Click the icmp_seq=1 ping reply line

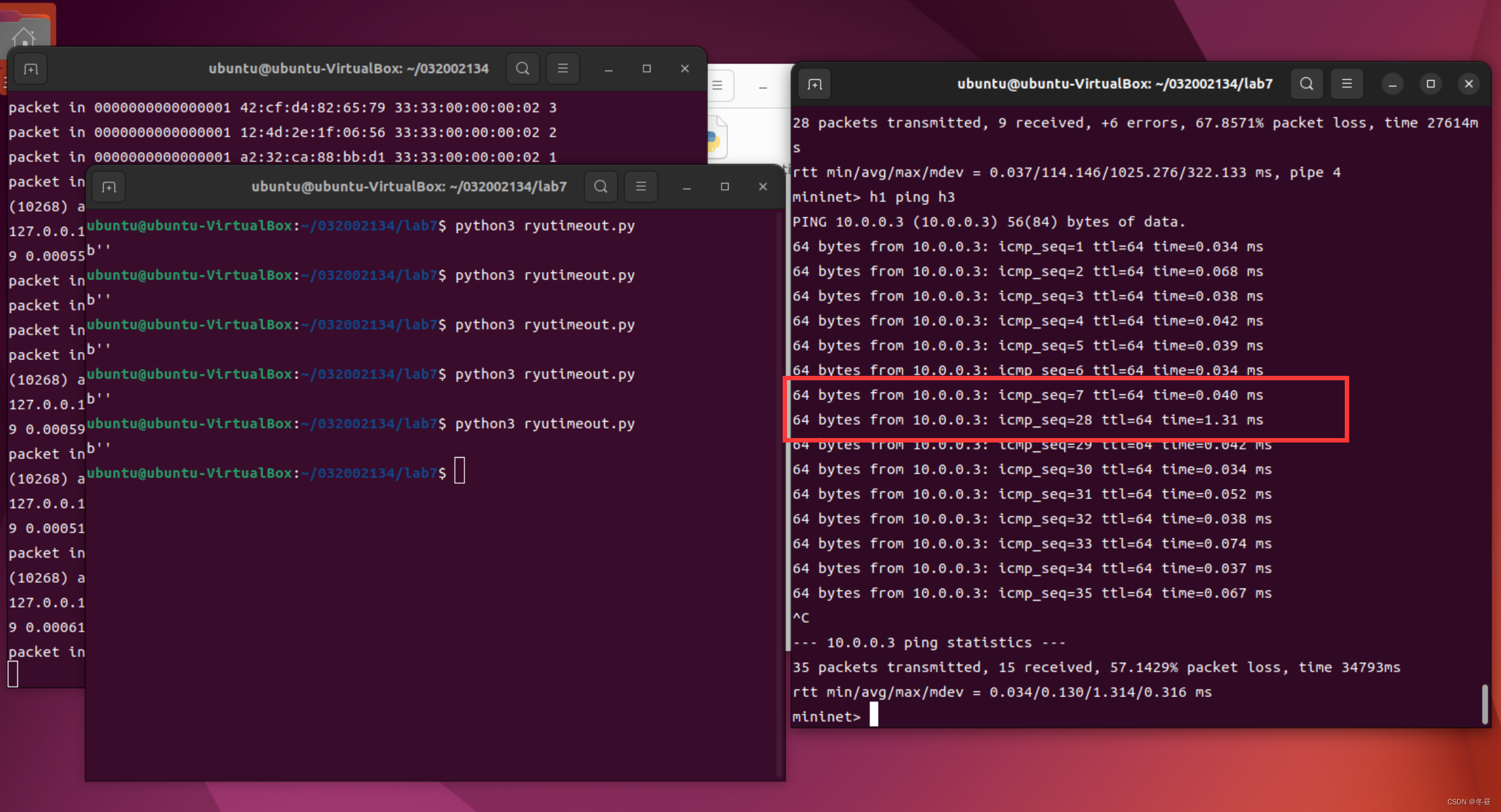point(1028,247)
